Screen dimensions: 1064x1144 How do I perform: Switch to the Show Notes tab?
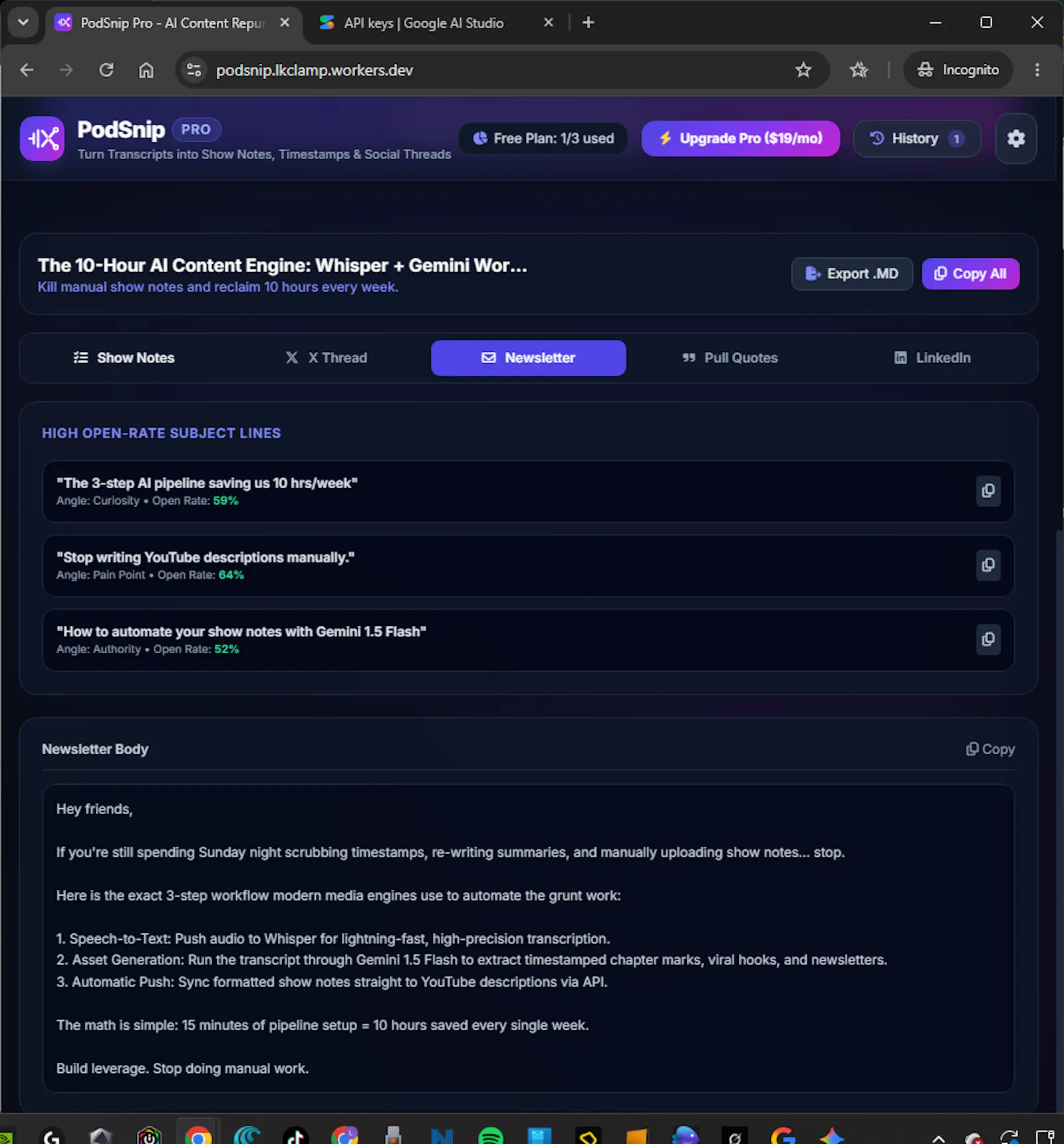point(124,358)
